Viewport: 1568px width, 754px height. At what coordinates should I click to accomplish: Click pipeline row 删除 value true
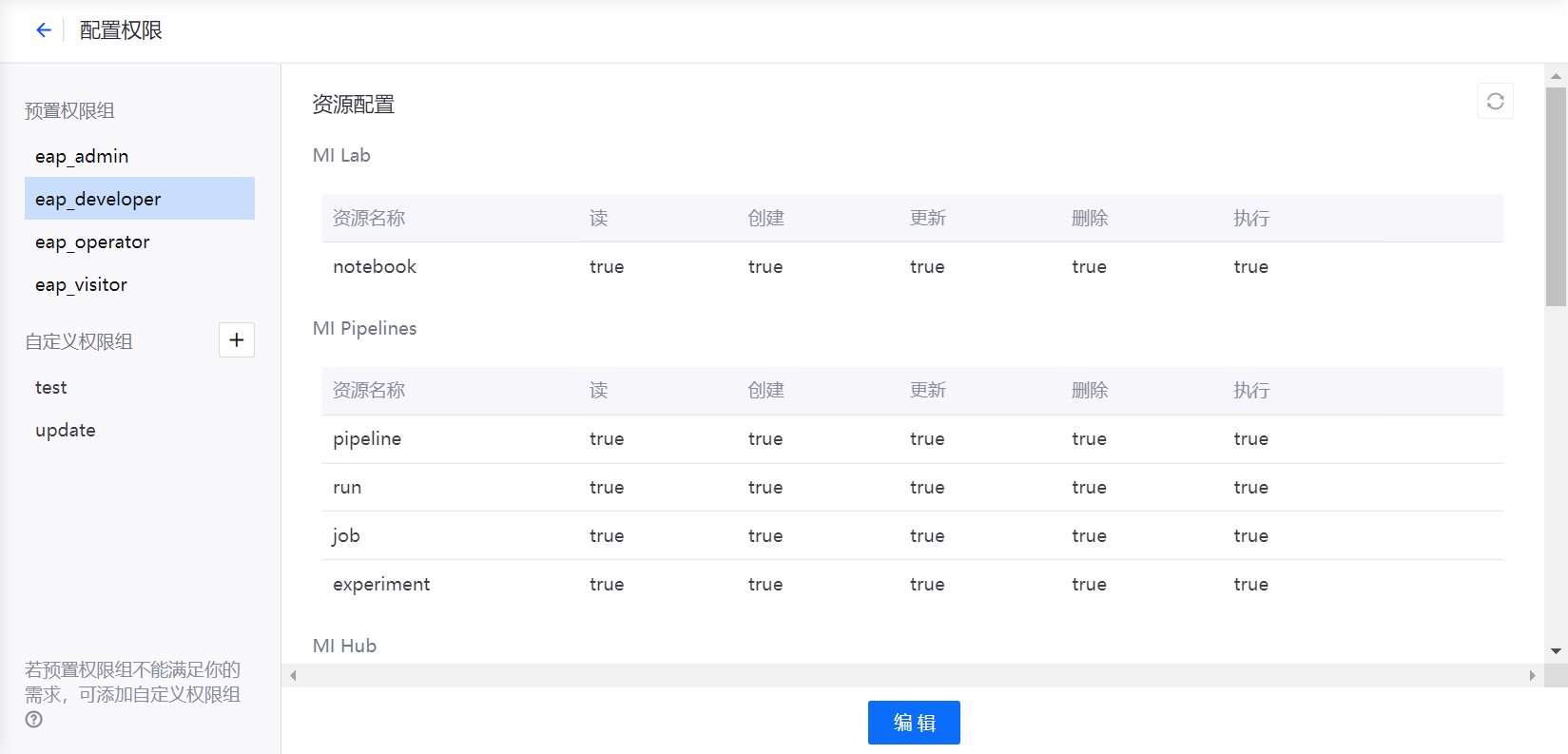[1089, 438]
